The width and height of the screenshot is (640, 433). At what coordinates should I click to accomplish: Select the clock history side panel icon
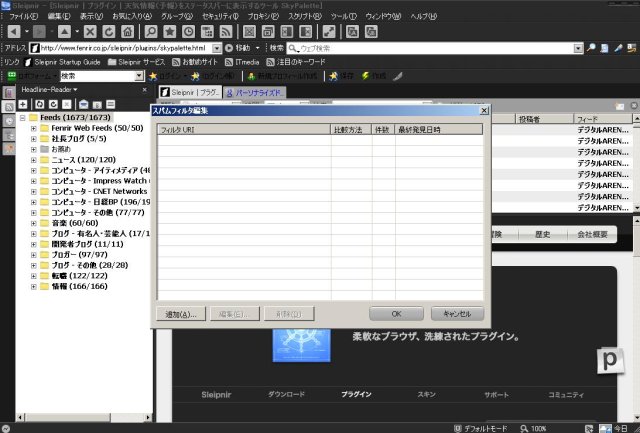[9, 121]
